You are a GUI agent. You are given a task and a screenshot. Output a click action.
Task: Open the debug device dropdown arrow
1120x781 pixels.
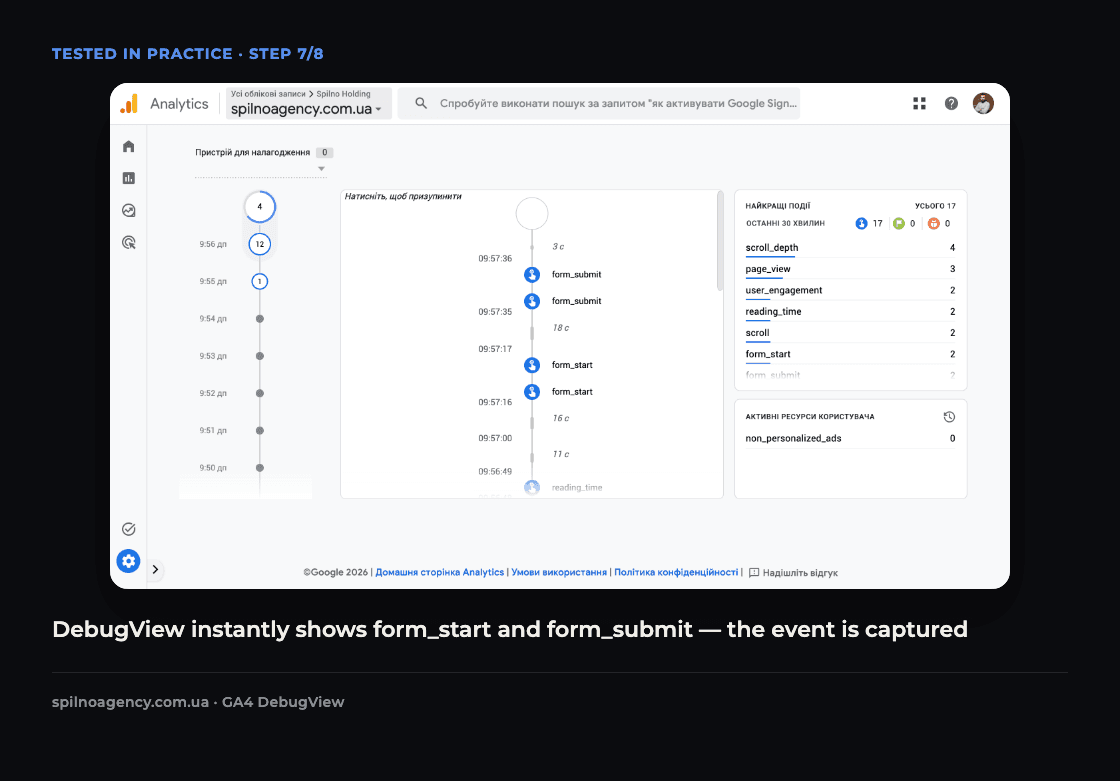(x=321, y=169)
